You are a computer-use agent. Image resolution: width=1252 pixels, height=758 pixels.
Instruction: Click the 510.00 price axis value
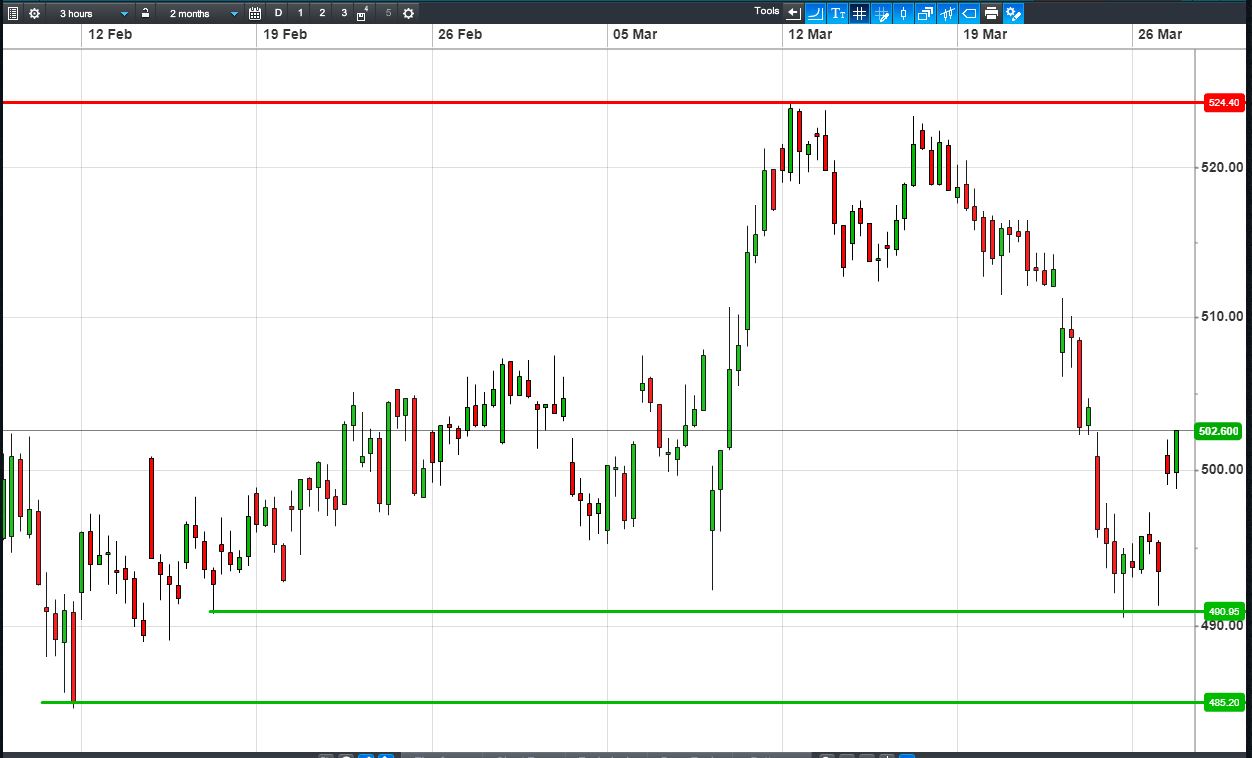coord(1221,317)
